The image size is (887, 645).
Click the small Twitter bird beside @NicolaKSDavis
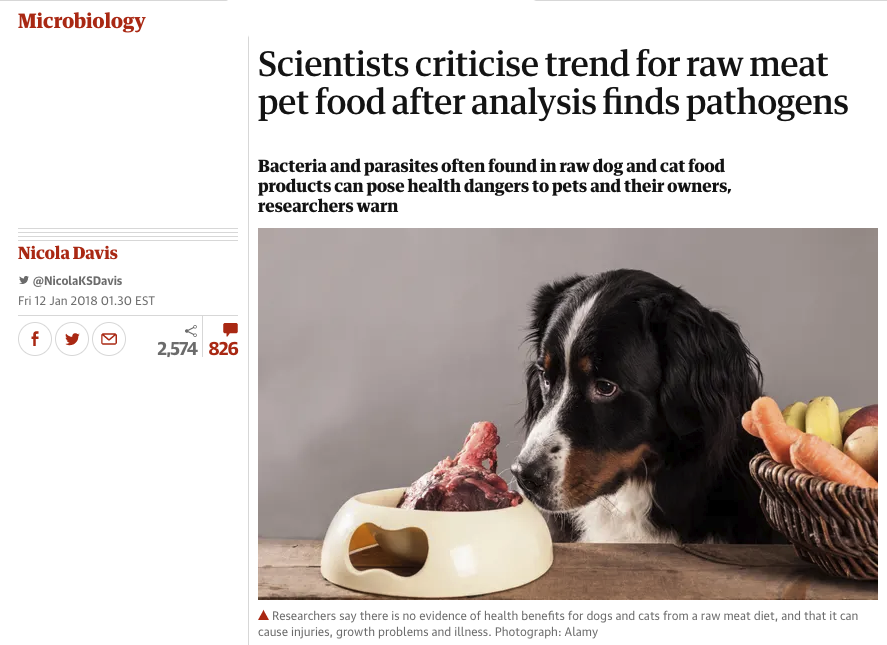[24, 280]
